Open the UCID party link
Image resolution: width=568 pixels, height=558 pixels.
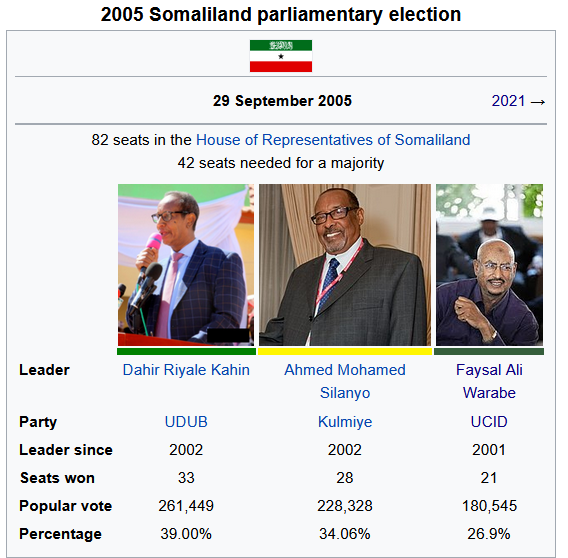coord(489,422)
